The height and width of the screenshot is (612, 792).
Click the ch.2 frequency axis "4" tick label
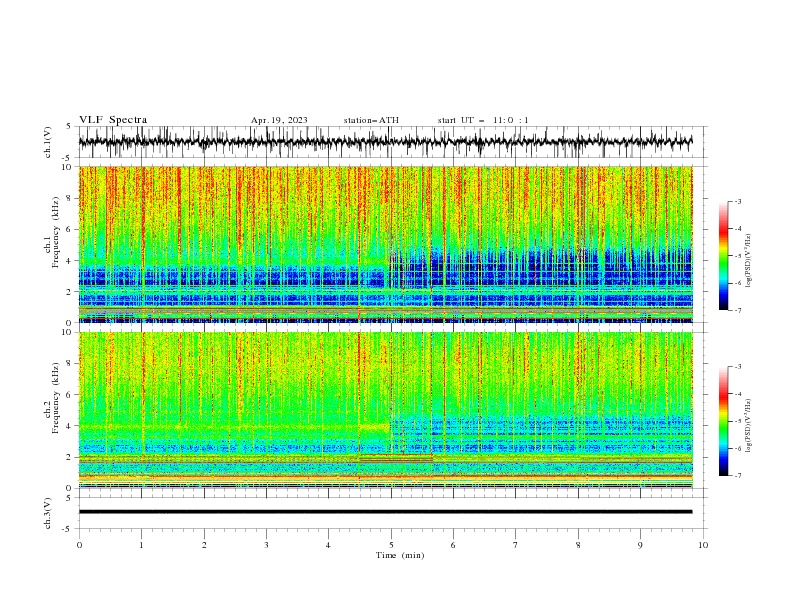tap(70, 426)
